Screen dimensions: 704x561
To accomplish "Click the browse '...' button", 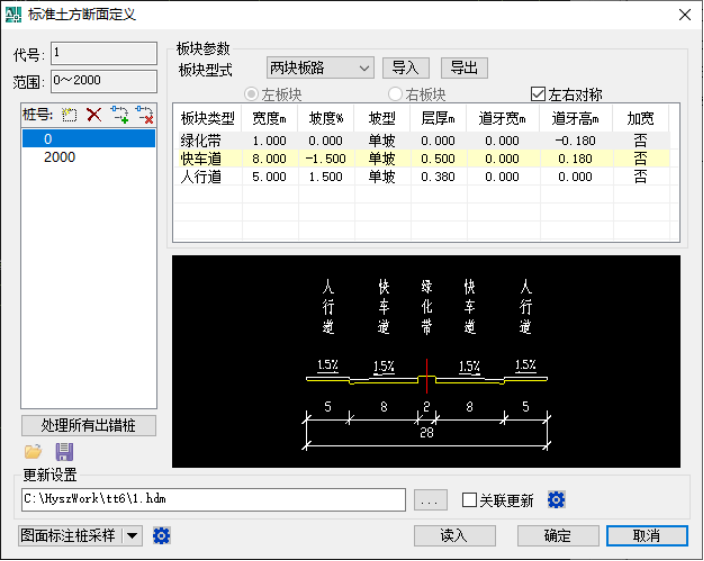I will pos(430,500).
